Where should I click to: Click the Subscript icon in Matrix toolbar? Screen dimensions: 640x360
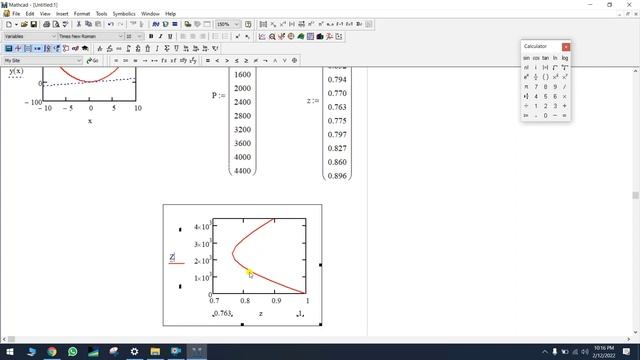point(273,24)
